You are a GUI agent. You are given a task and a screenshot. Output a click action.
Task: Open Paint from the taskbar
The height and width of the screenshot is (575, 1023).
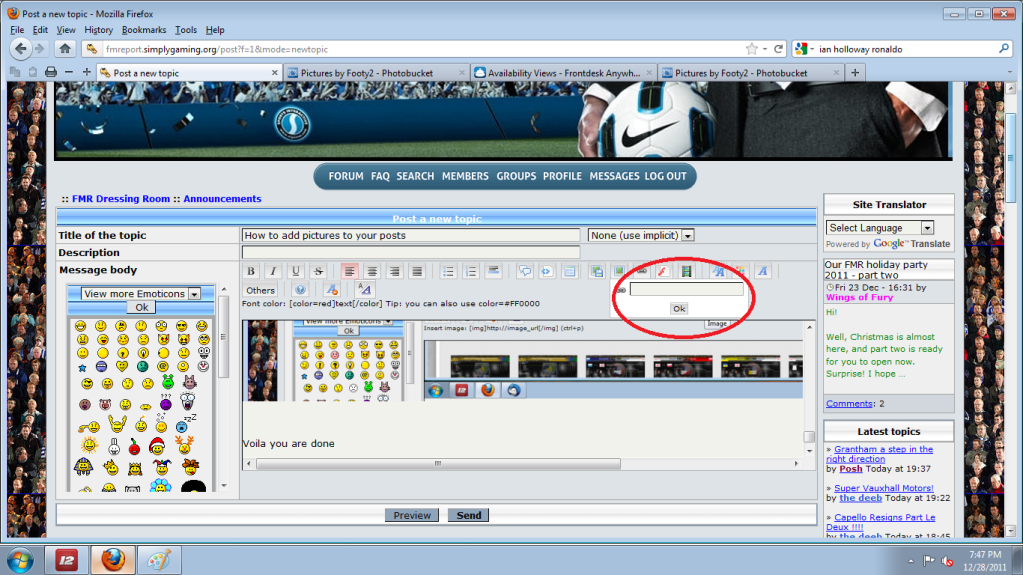[159, 560]
